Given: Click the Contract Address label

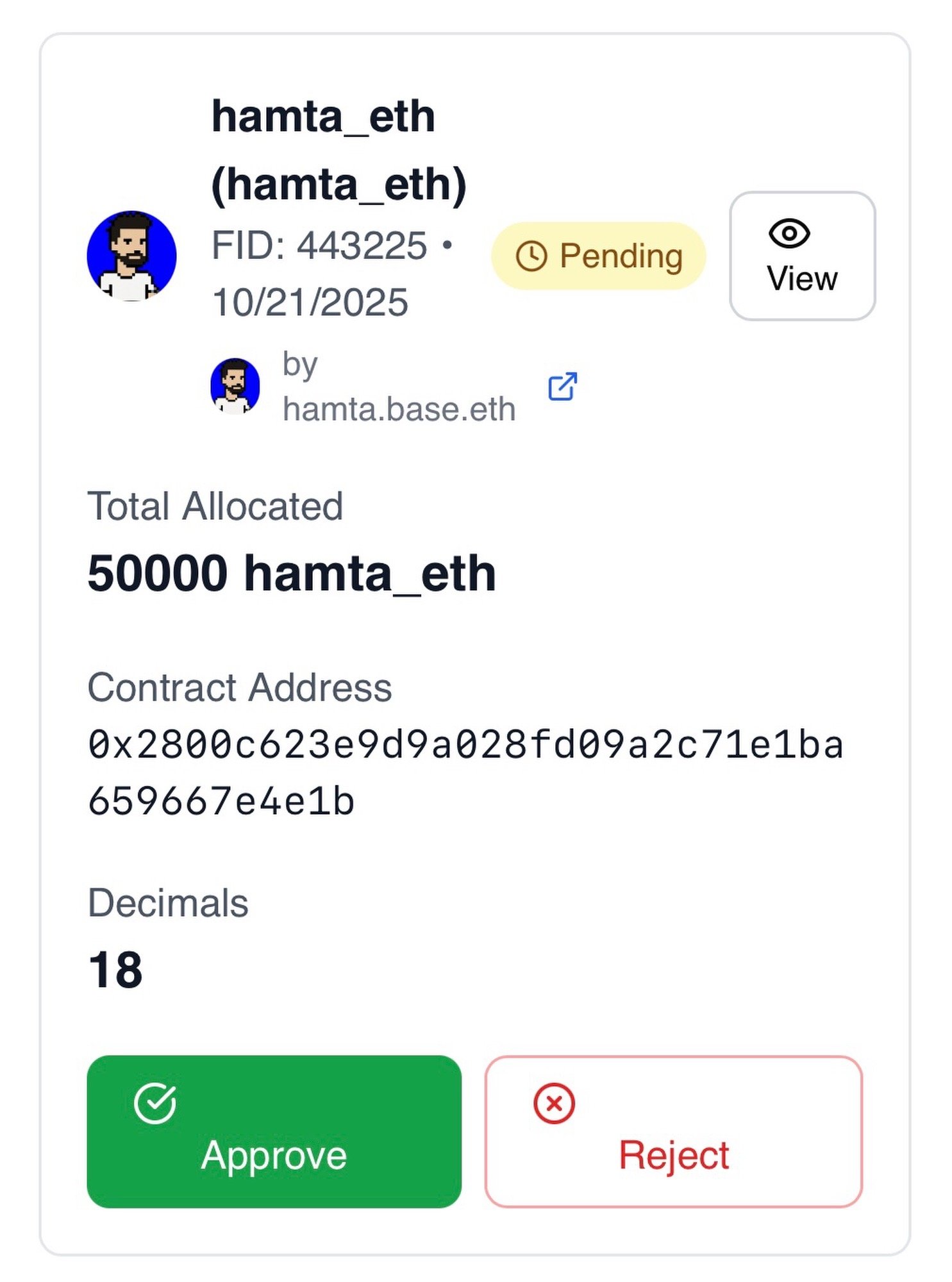Looking at the screenshot, I should click(x=239, y=688).
